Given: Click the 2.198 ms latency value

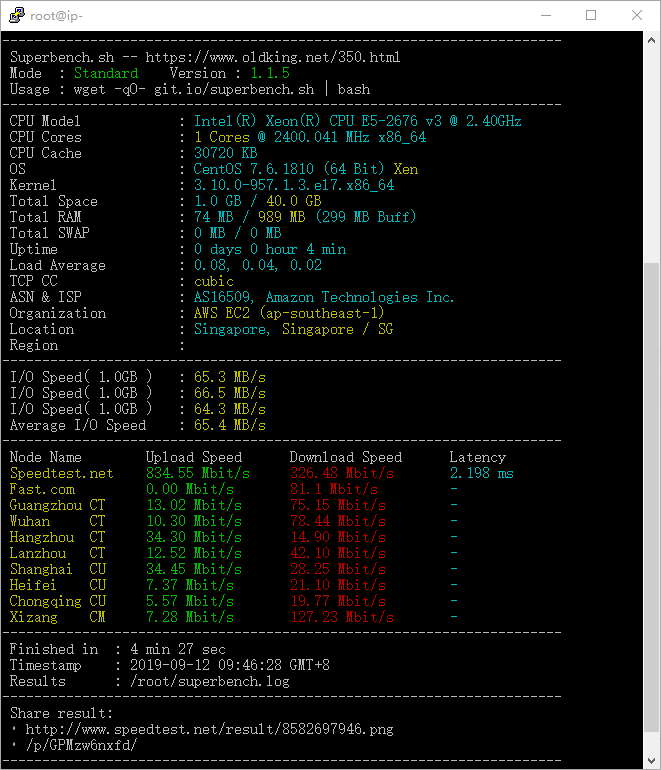Looking at the screenshot, I should coord(481,473).
